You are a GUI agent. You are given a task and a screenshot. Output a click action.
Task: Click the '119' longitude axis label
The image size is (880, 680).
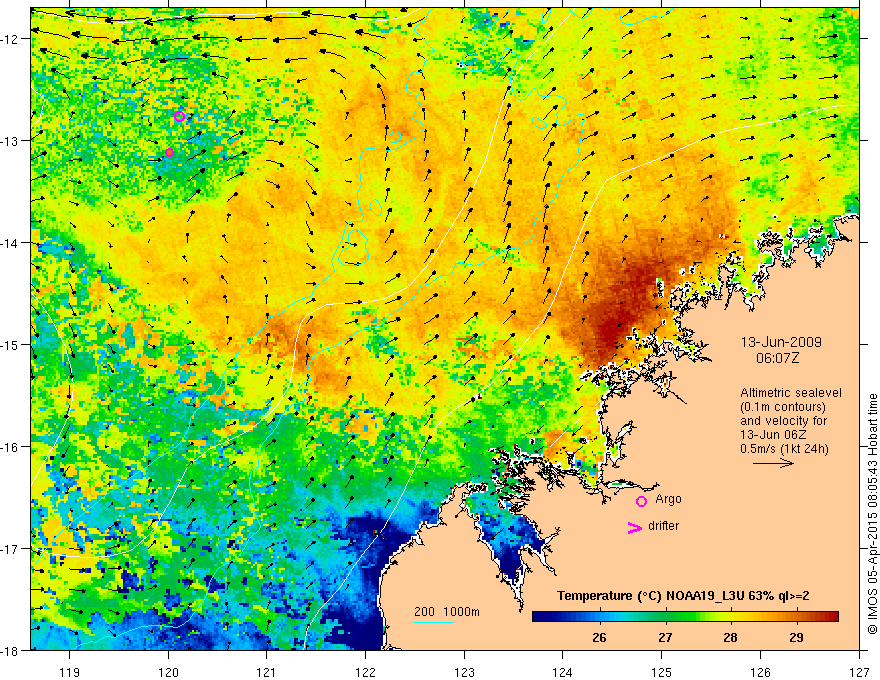tap(70, 672)
